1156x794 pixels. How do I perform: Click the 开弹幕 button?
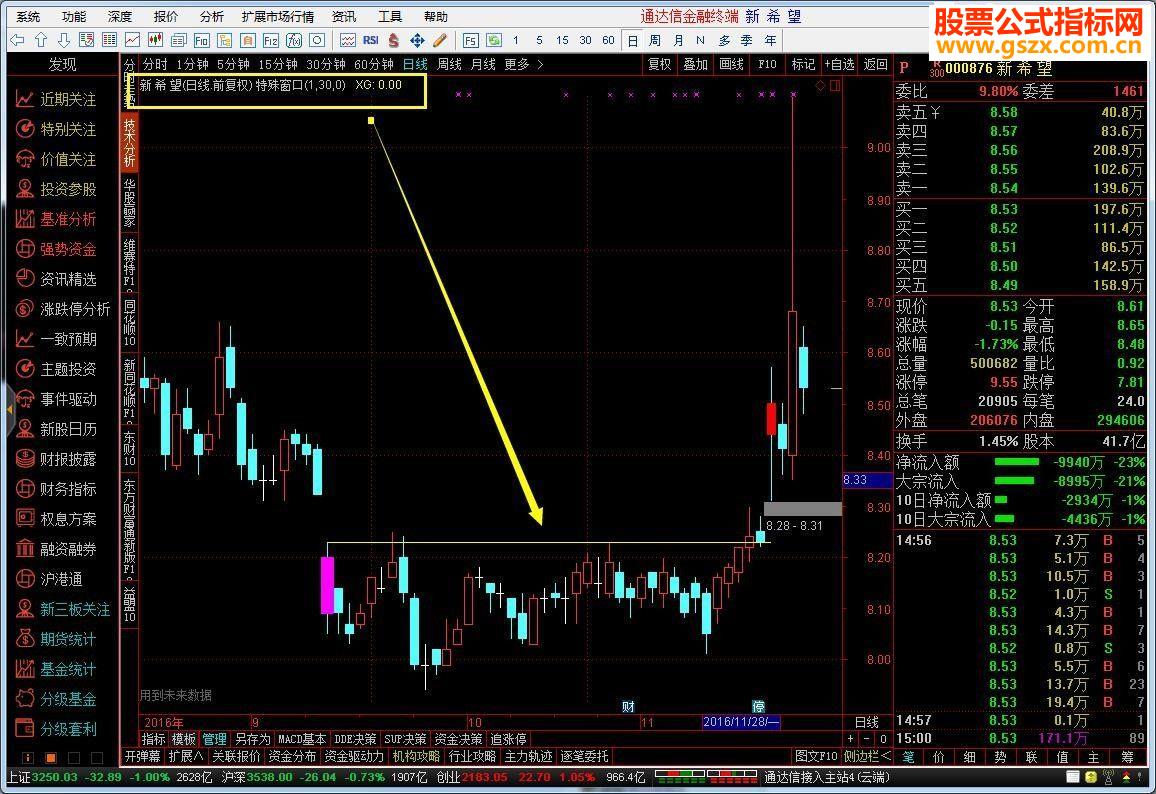click(x=142, y=756)
